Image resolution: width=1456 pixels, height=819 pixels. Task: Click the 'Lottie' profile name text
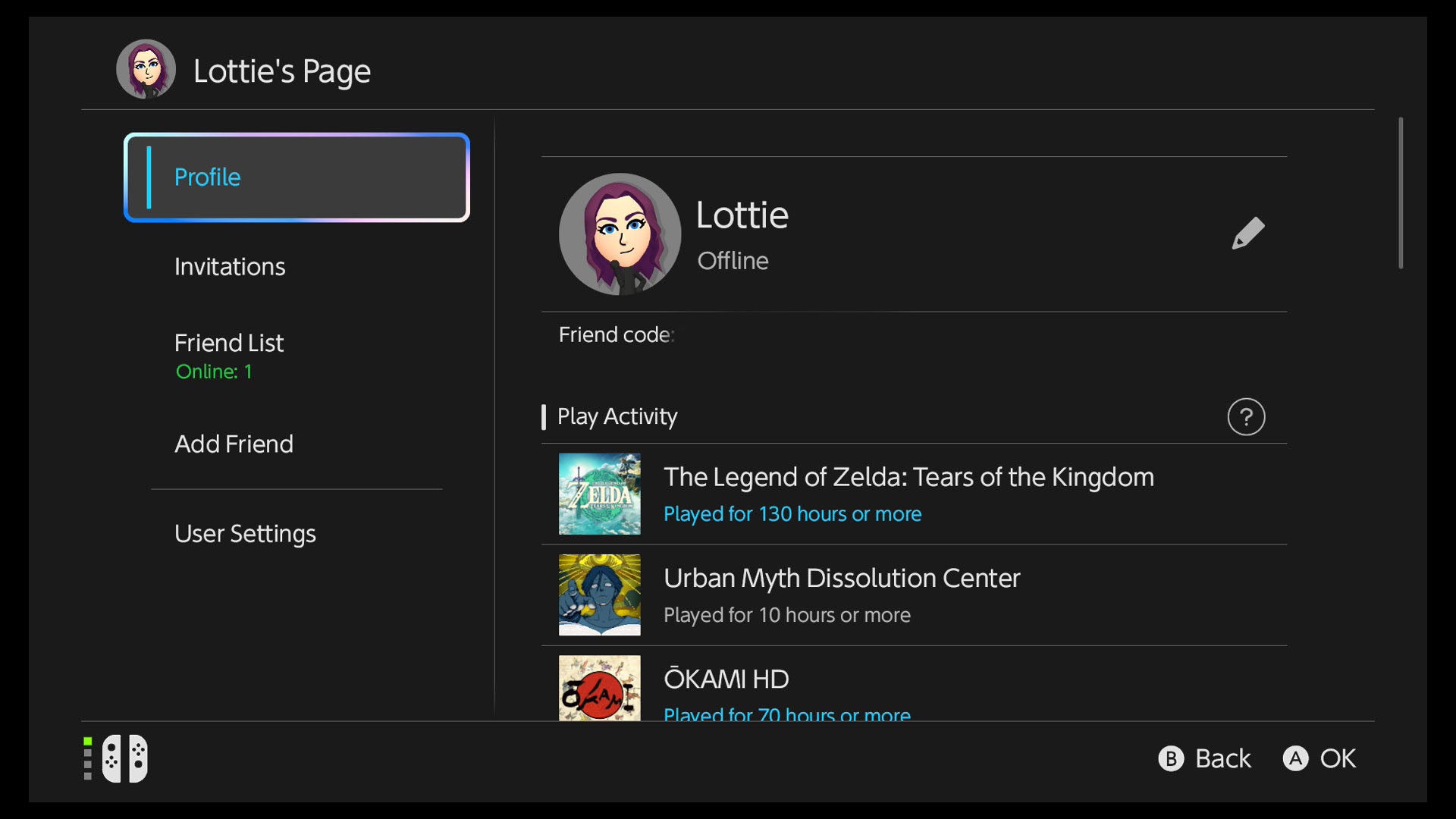coord(742,215)
